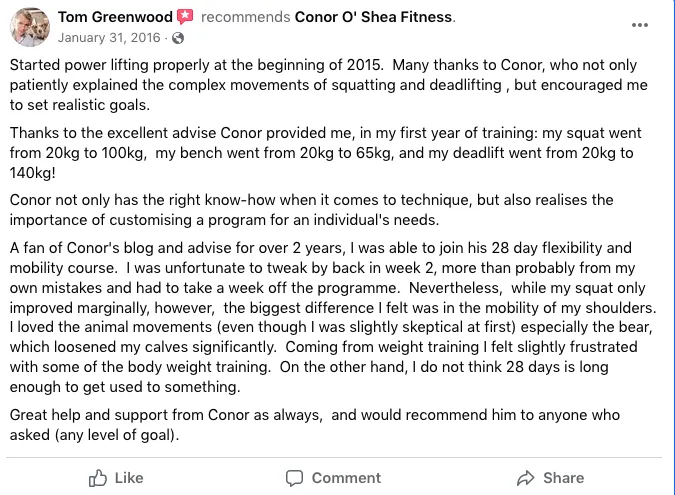Open the Tom Greenwood profile name link
Viewport: 675px width, 495px height.
(115, 17)
